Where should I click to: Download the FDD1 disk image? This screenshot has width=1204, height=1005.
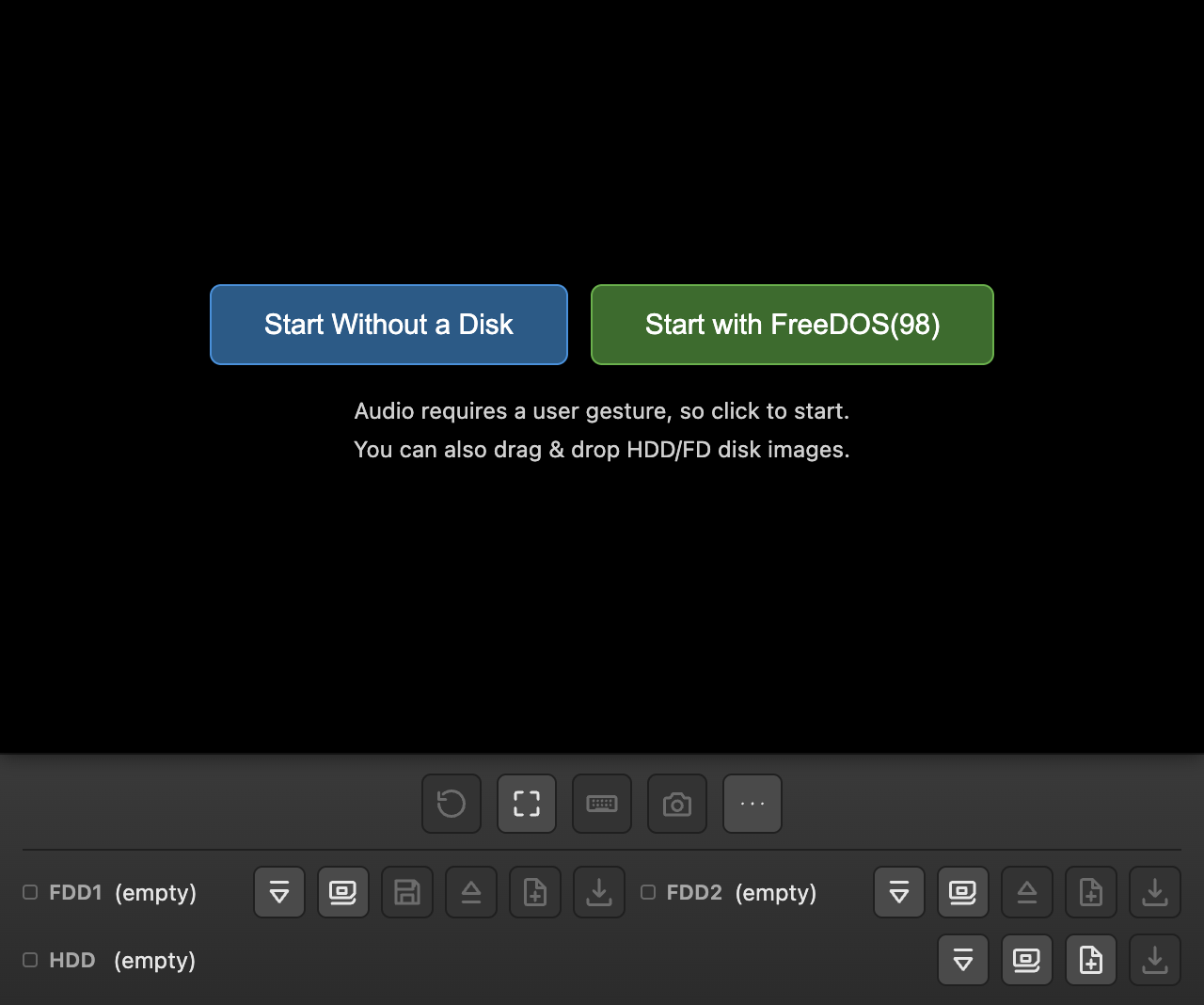599,892
